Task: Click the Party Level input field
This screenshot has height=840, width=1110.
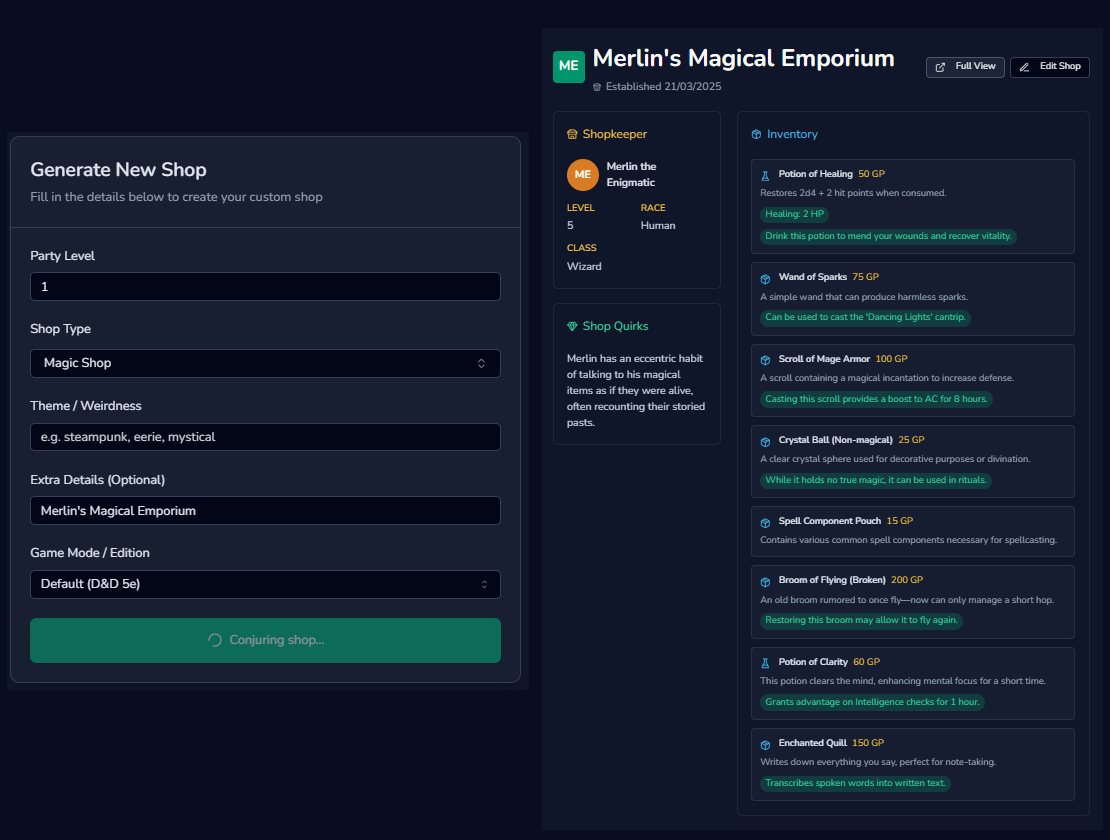Action: click(x=265, y=287)
